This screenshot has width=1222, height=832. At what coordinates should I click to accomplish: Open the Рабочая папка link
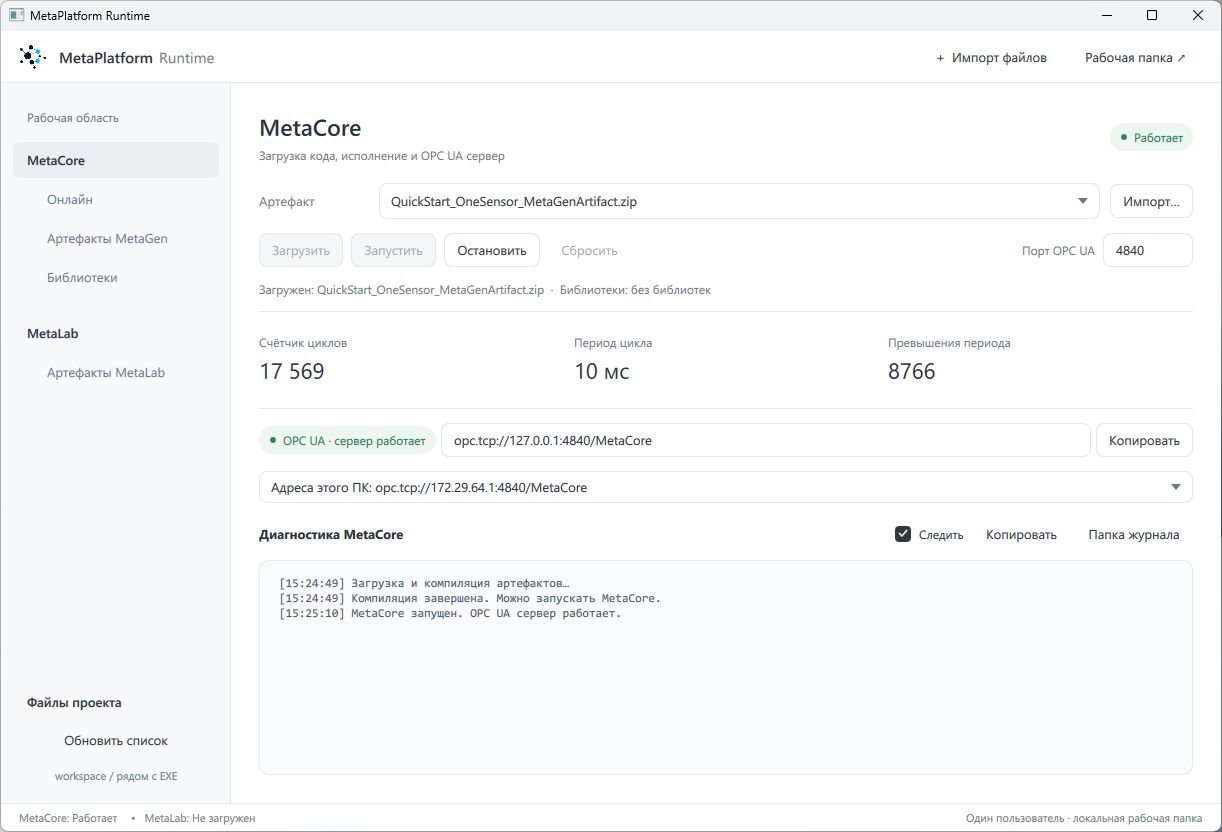[x=1135, y=57]
